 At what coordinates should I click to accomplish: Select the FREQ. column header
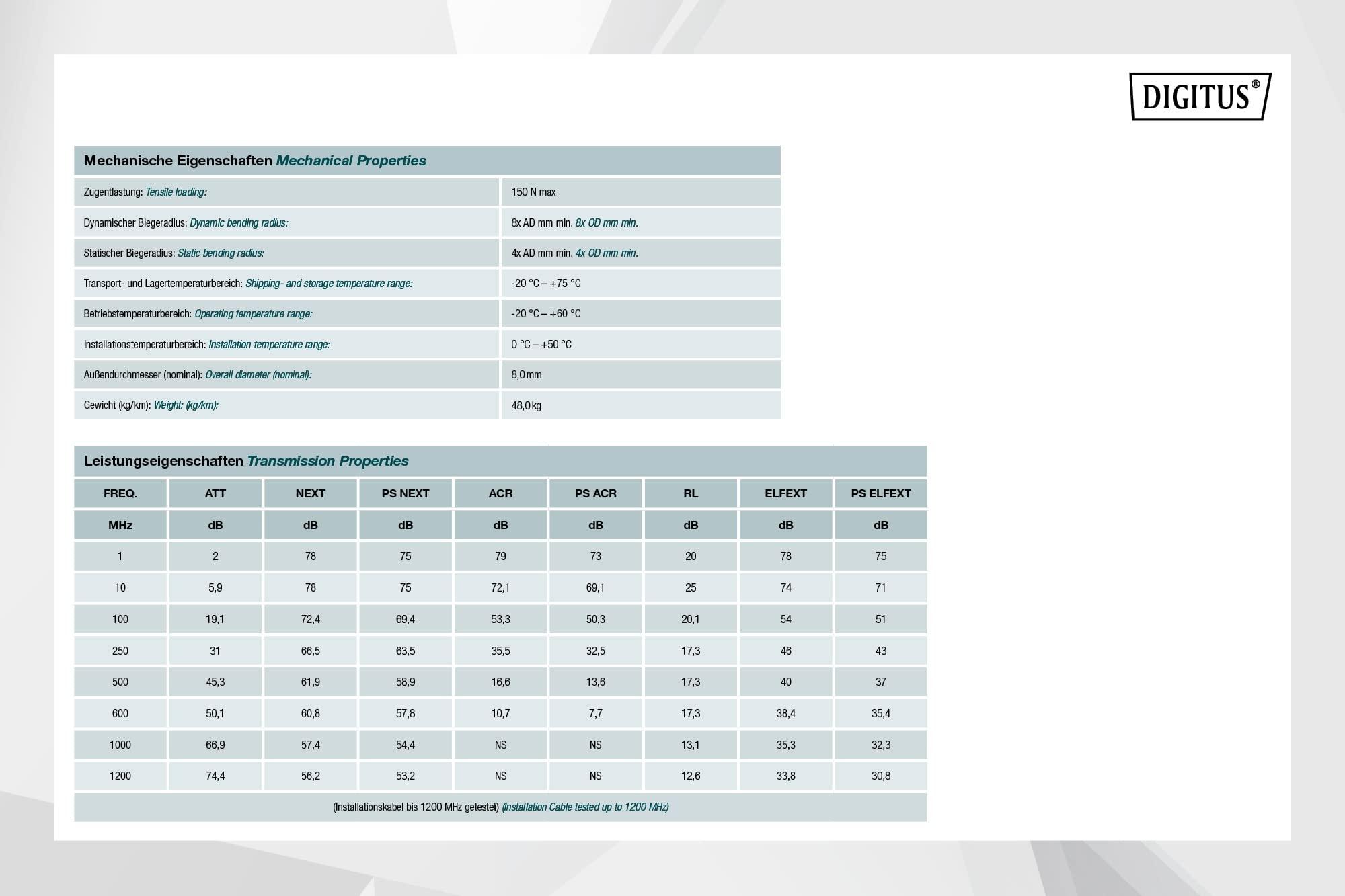click(x=120, y=493)
